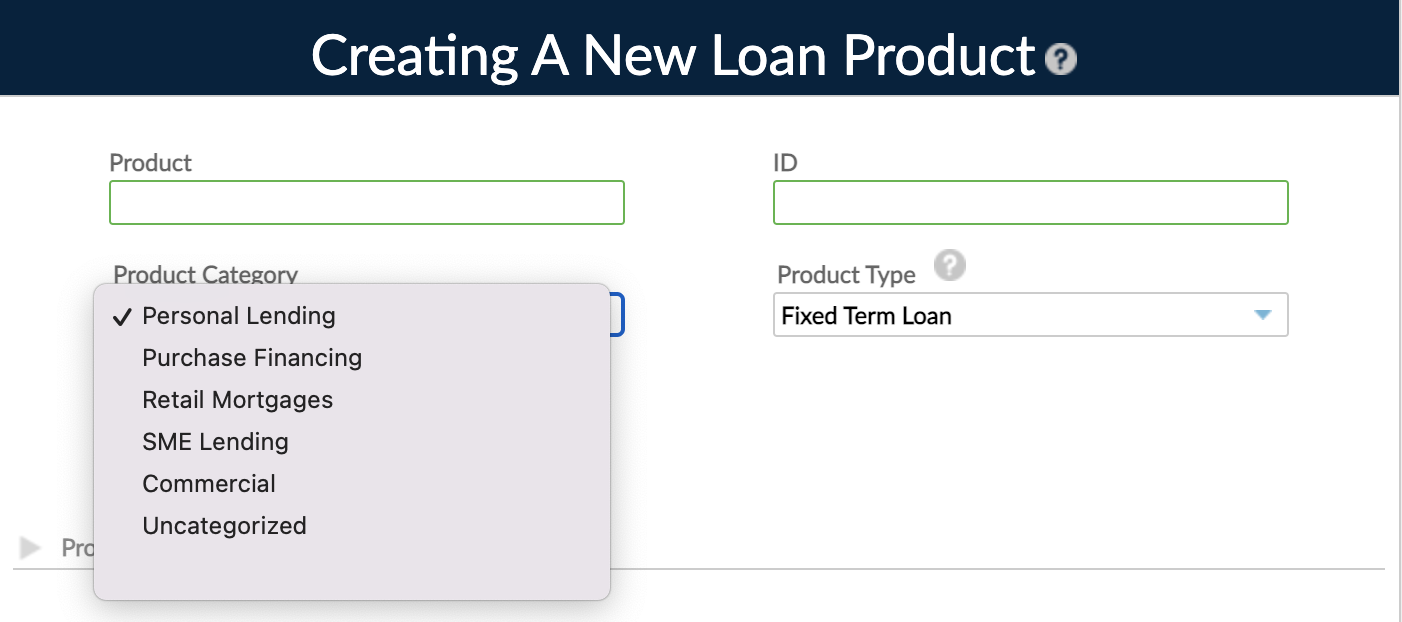Viewport: 1402px width, 622px height.
Task: Select Purchase Financing as the product category
Action: pos(252,358)
